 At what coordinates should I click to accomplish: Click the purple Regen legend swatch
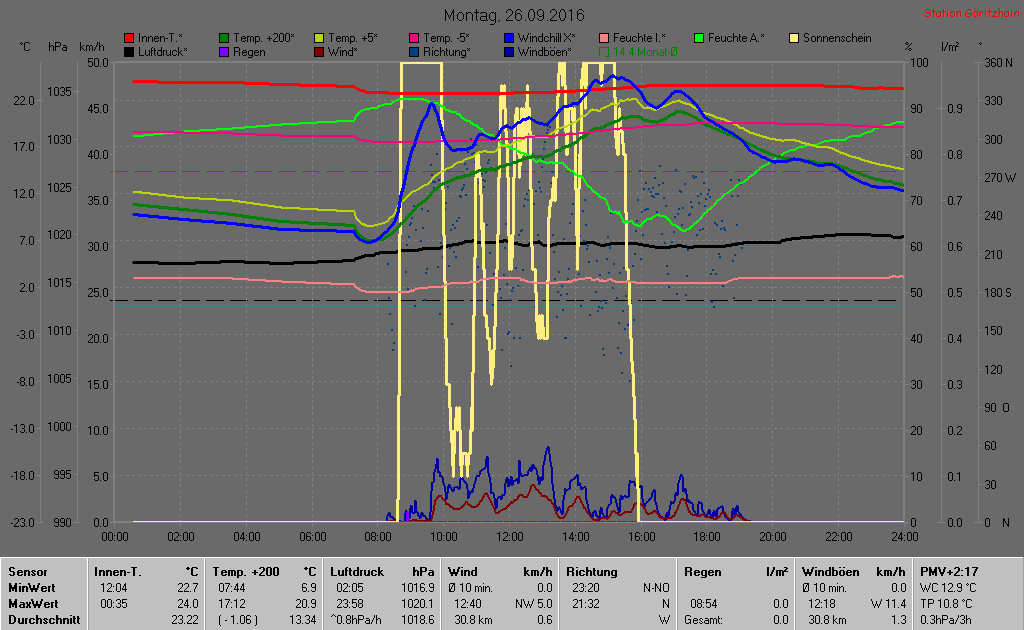224,52
